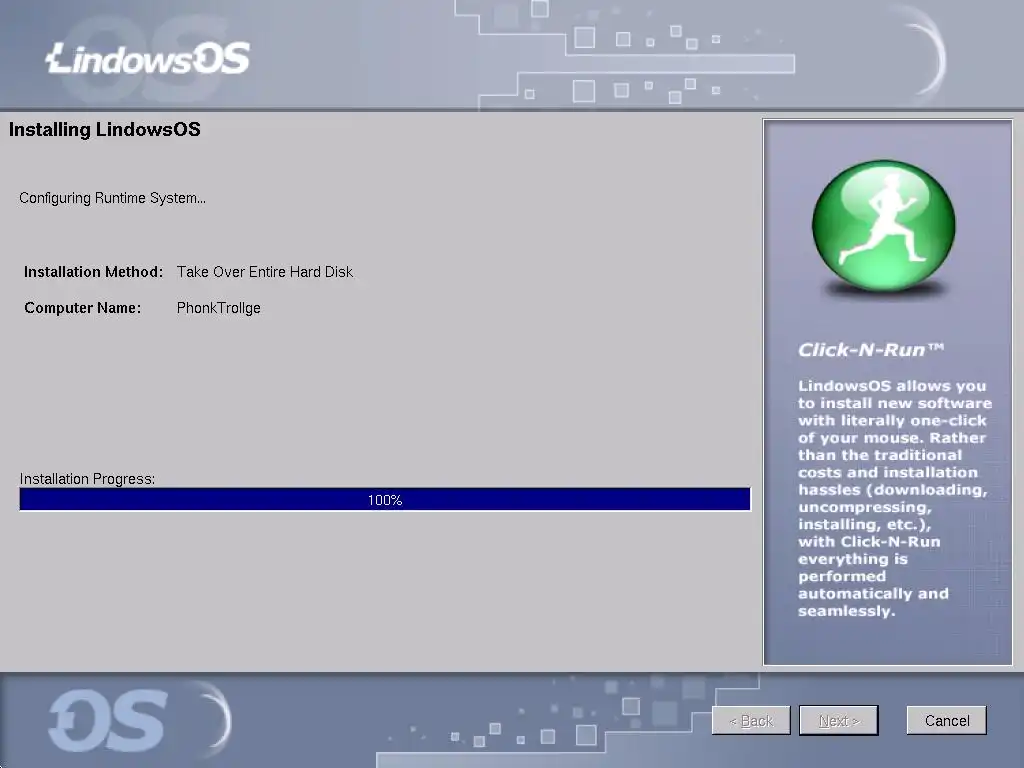This screenshot has width=1024, height=768.
Task: Click the 'Click-N-Run' title in side panel
Action: pyautogui.click(x=871, y=350)
